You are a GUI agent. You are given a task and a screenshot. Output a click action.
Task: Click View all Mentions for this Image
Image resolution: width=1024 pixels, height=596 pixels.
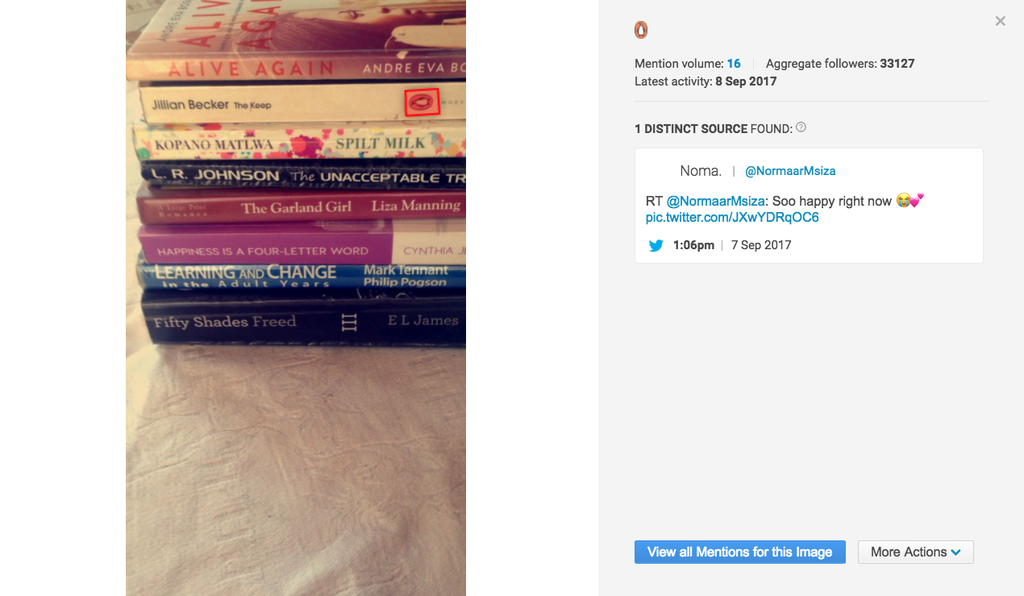[740, 552]
